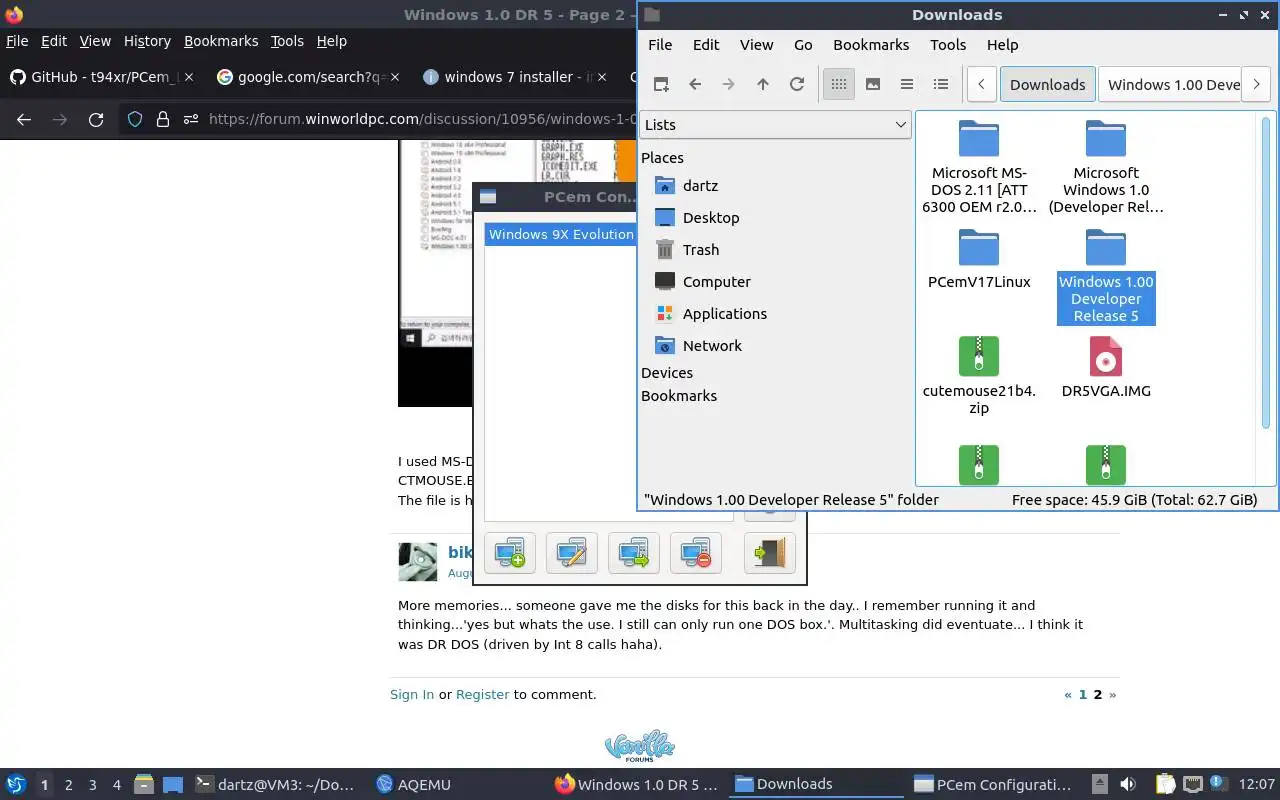This screenshot has width=1280, height=800.
Task: Open Computer in Places sidebar
Action: pyautogui.click(x=716, y=281)
